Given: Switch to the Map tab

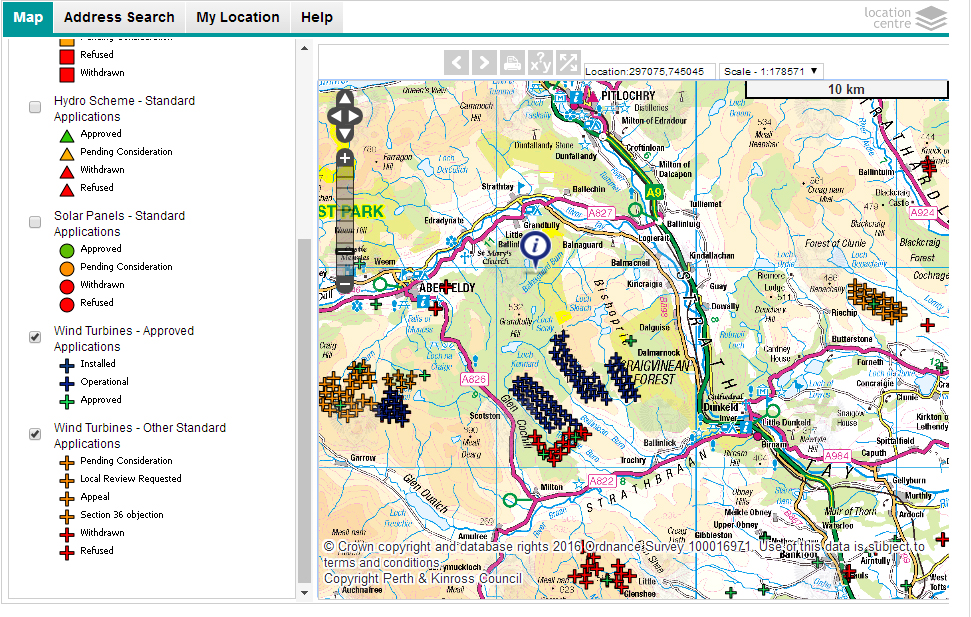Looking at the screenshot, I should tap(28, 17).
